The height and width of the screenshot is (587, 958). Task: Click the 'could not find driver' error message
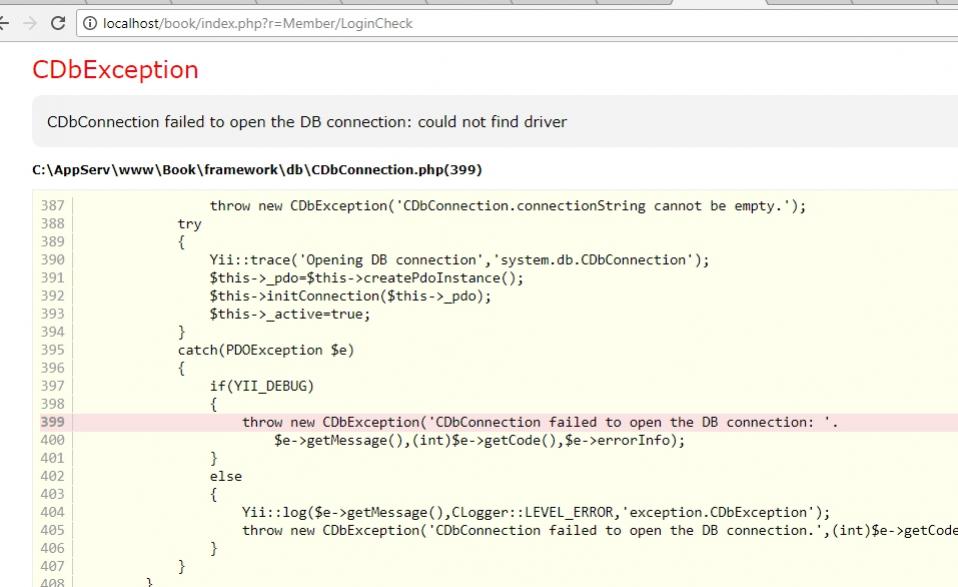pyautogui.click(x=307, y=122)
